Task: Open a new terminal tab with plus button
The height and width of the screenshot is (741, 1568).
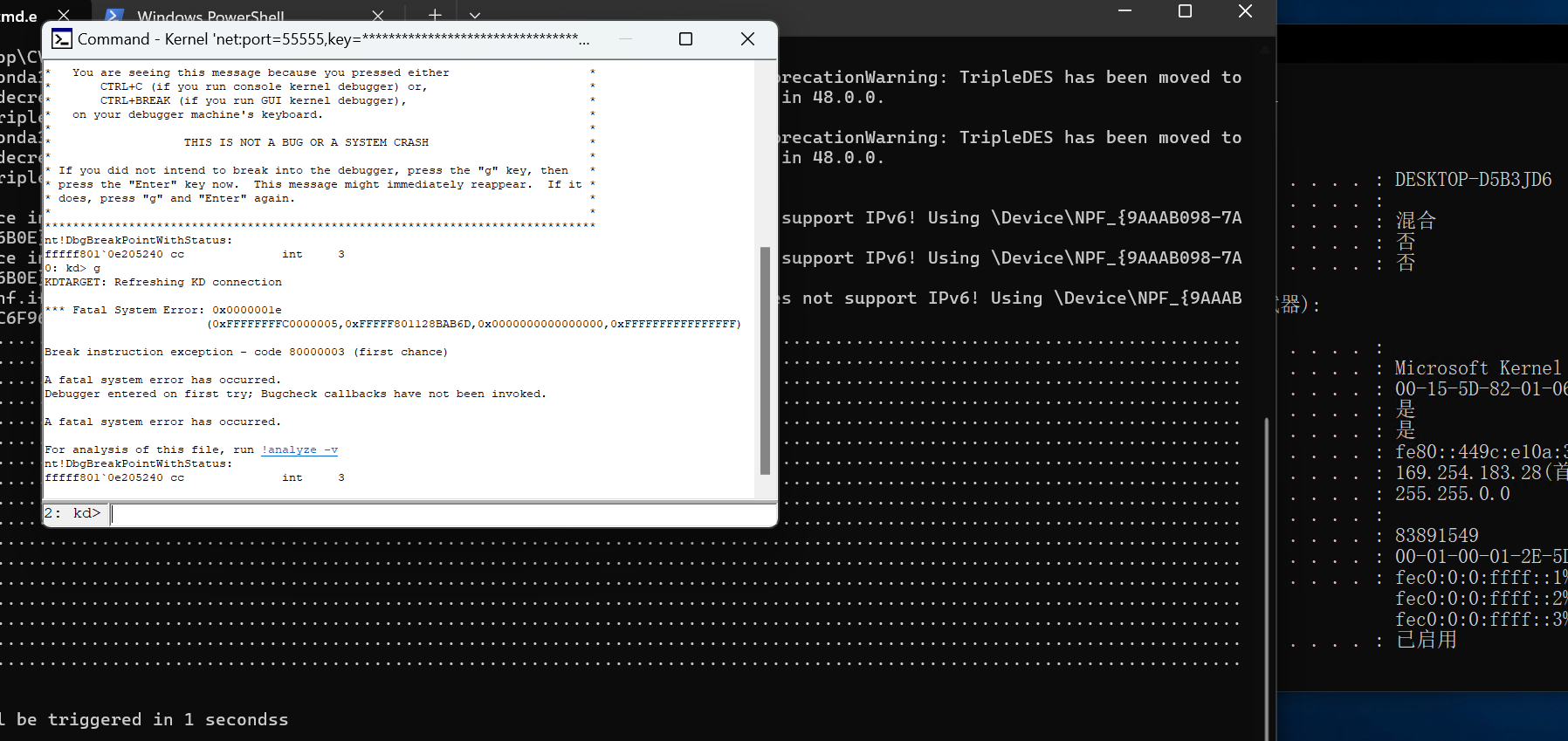Action: click(435, 15)
